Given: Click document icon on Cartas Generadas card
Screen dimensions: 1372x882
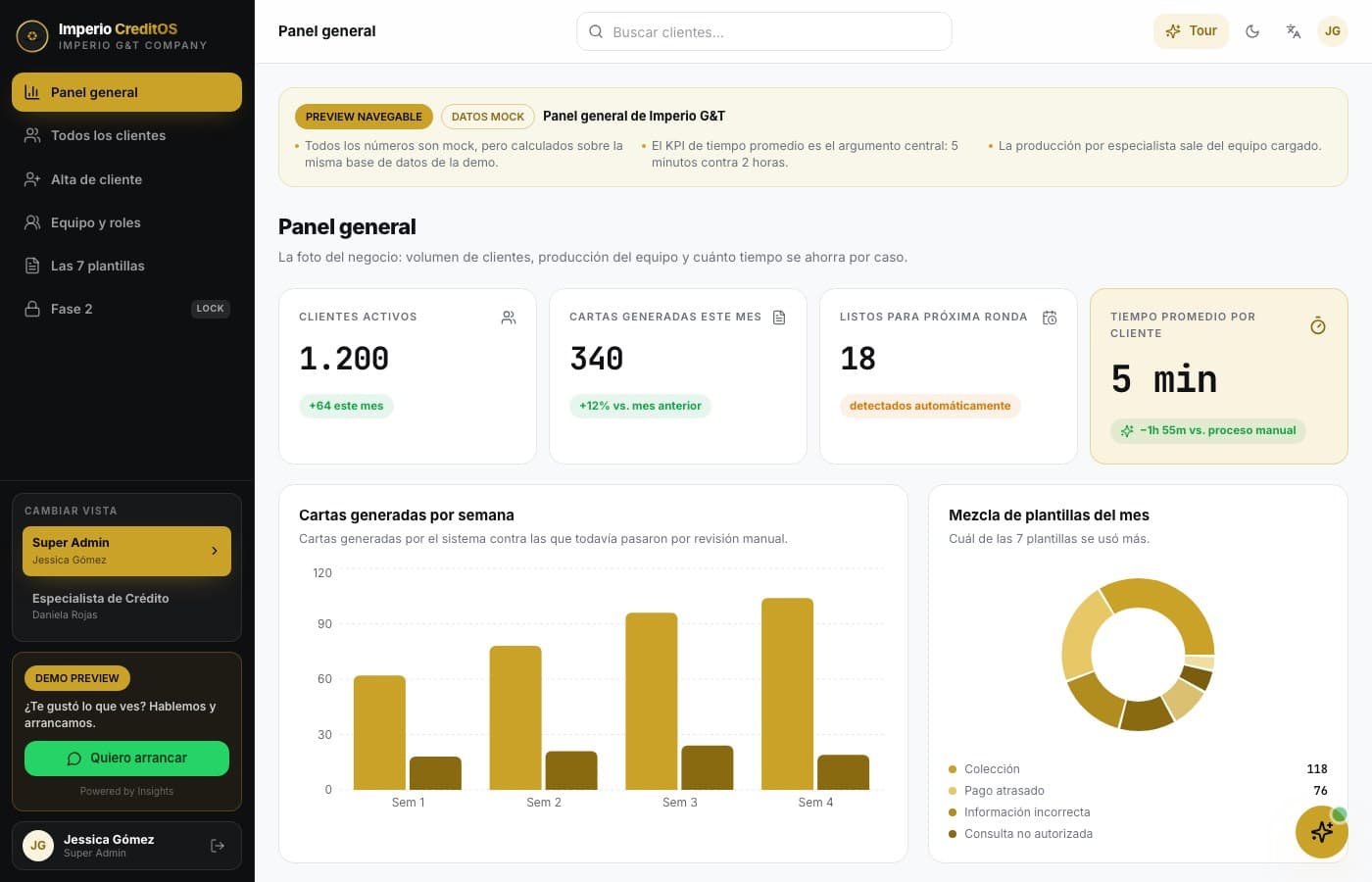Looking at the screenshot, I should coord(779,318).
